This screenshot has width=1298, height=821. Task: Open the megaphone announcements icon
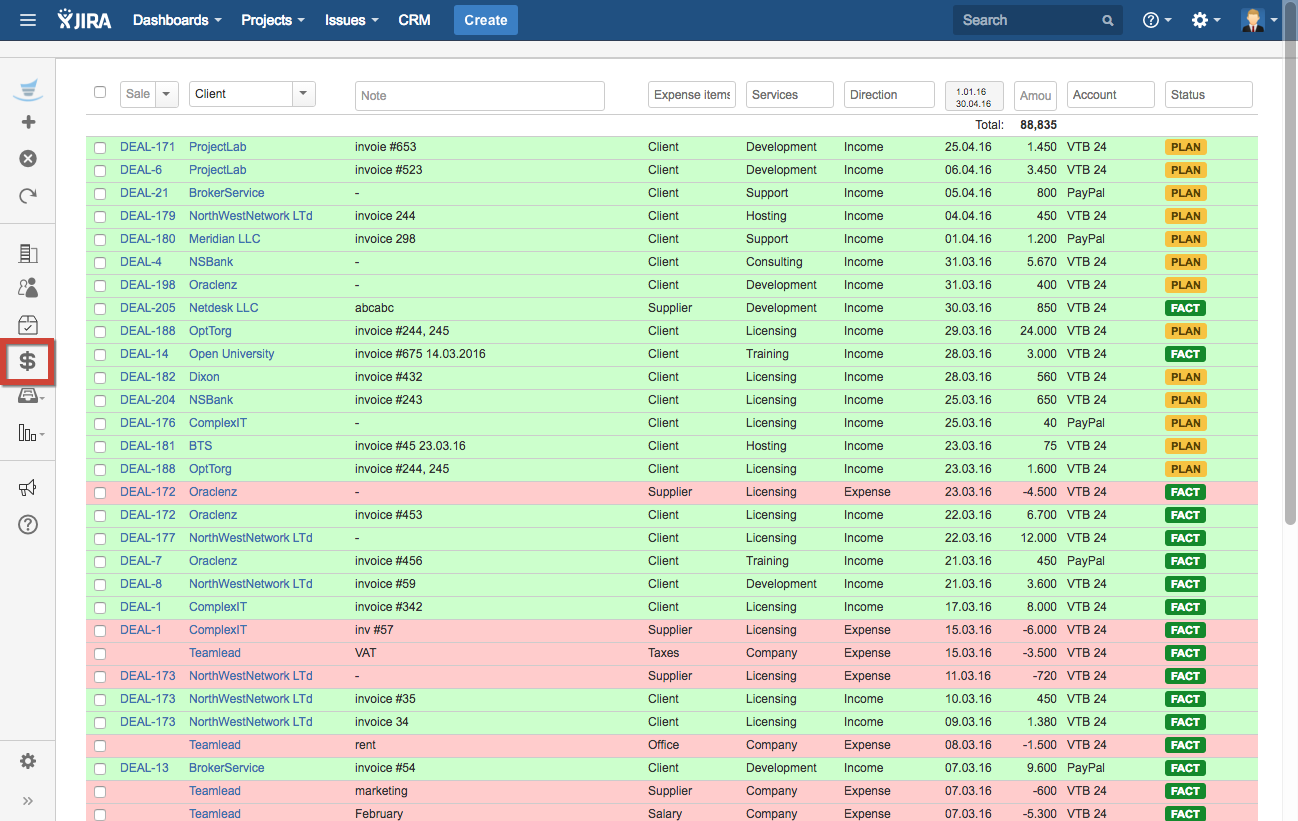coord(28,488)
